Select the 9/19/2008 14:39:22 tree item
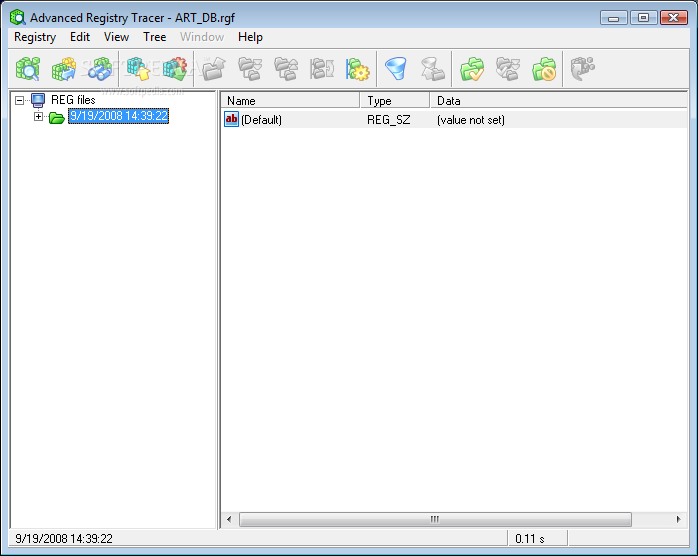 point(118,116)
